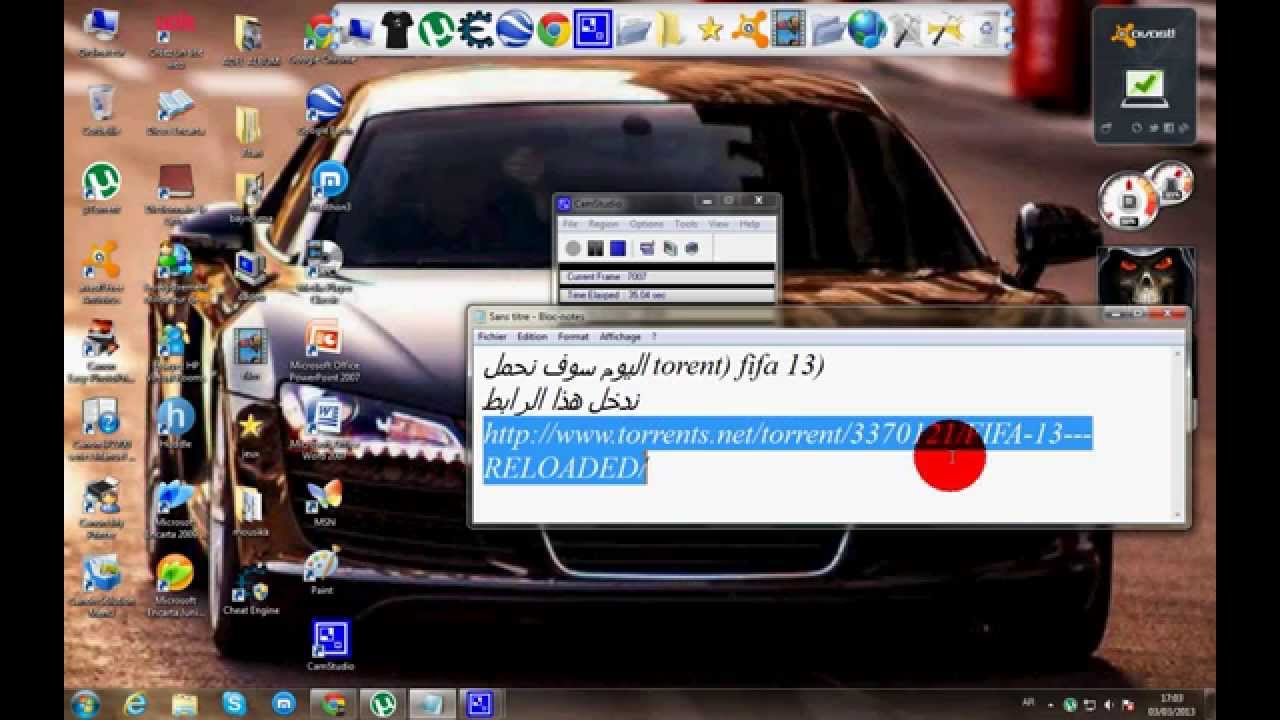Click the yellow star icon in top dock
Image resolution: width=1280 pixels, height=720 pixels.
[x=711, y=29]
